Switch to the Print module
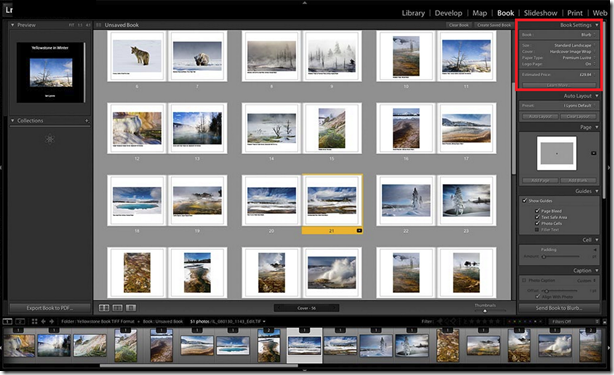The image size is (614, 375). pyautogui.click(x=575, y=13)
